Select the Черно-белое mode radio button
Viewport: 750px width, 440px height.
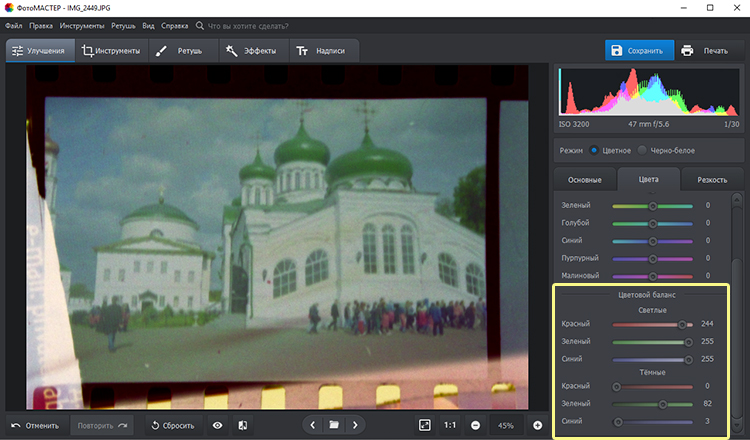(x=642, y=150)
